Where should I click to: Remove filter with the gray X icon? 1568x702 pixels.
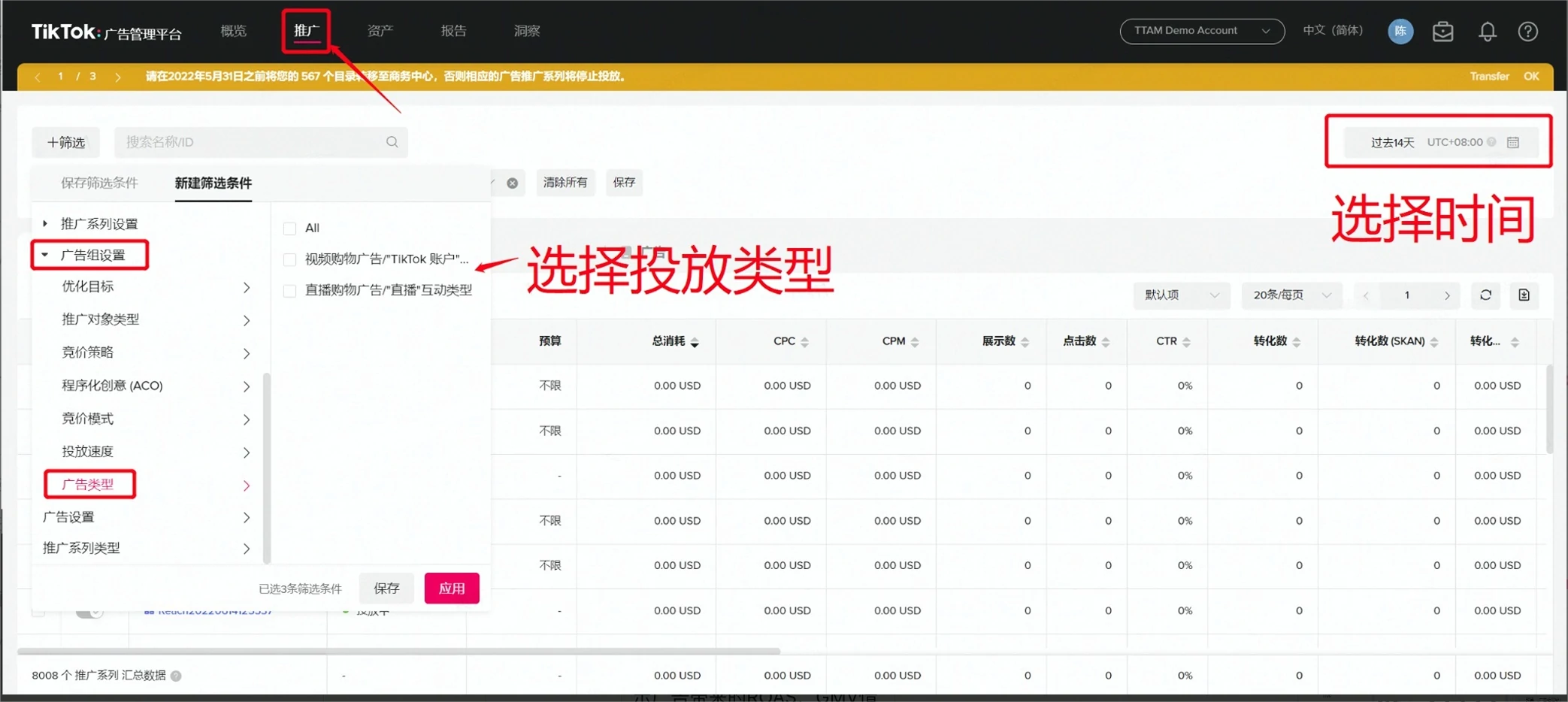point(512,183)
